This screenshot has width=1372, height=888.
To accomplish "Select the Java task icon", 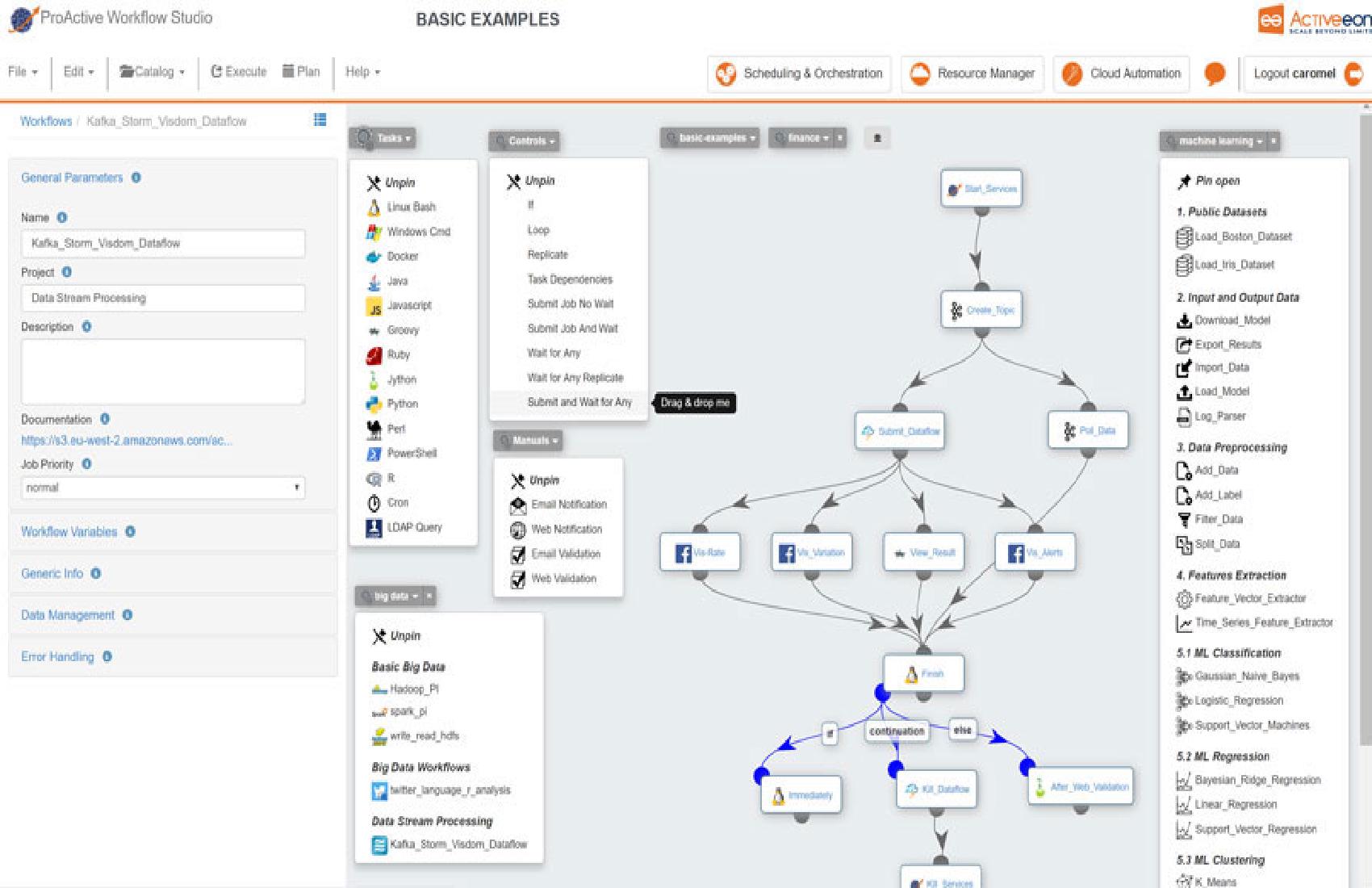I will [x=373, y=282].
